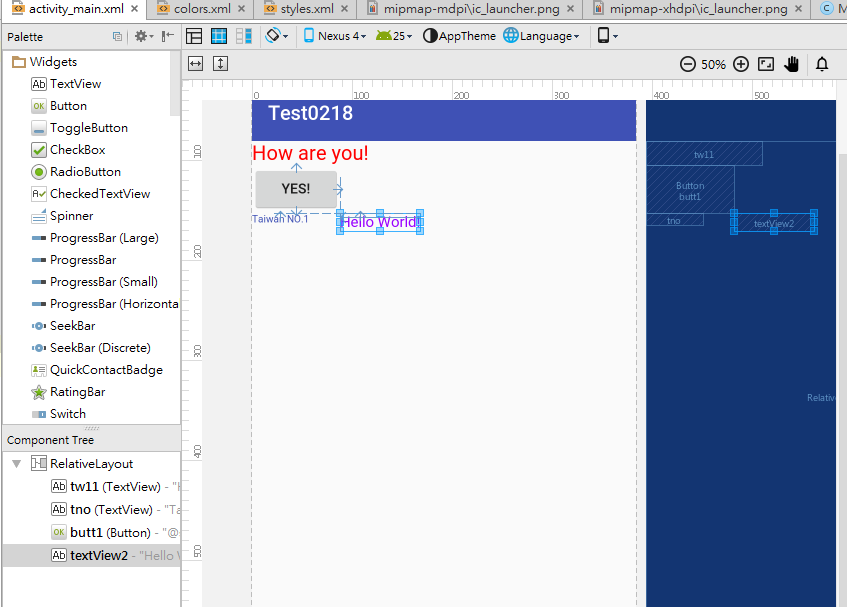847x607 pixels.
Task: Zoom out with the minus icon
Action: [688, 64]
